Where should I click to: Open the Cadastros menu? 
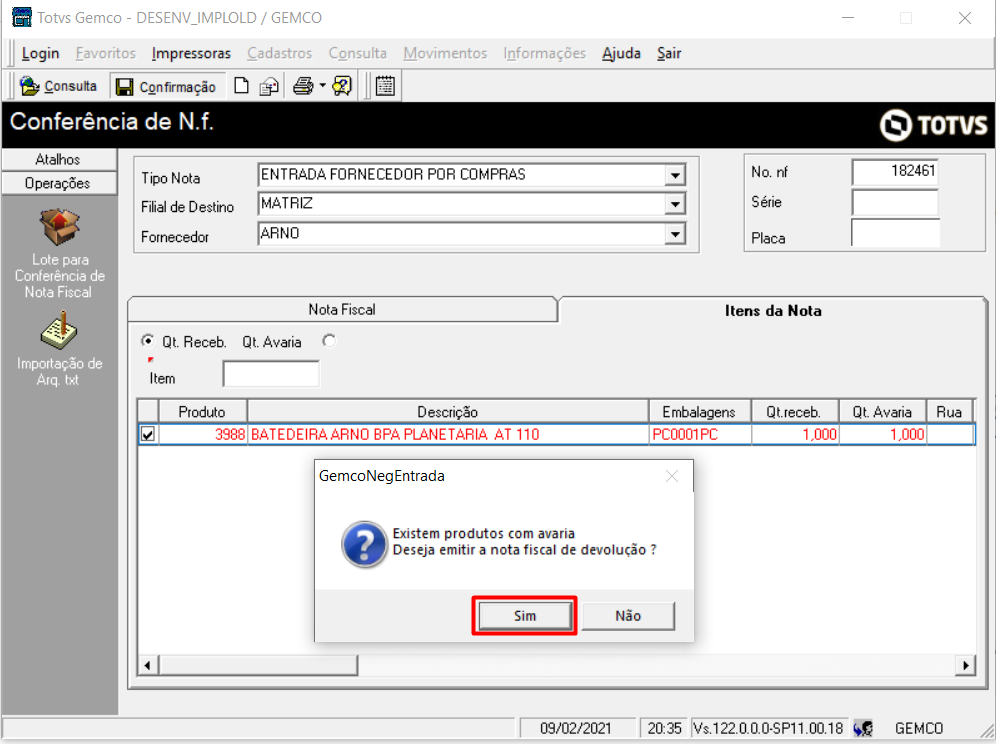[x=279, y=53]
